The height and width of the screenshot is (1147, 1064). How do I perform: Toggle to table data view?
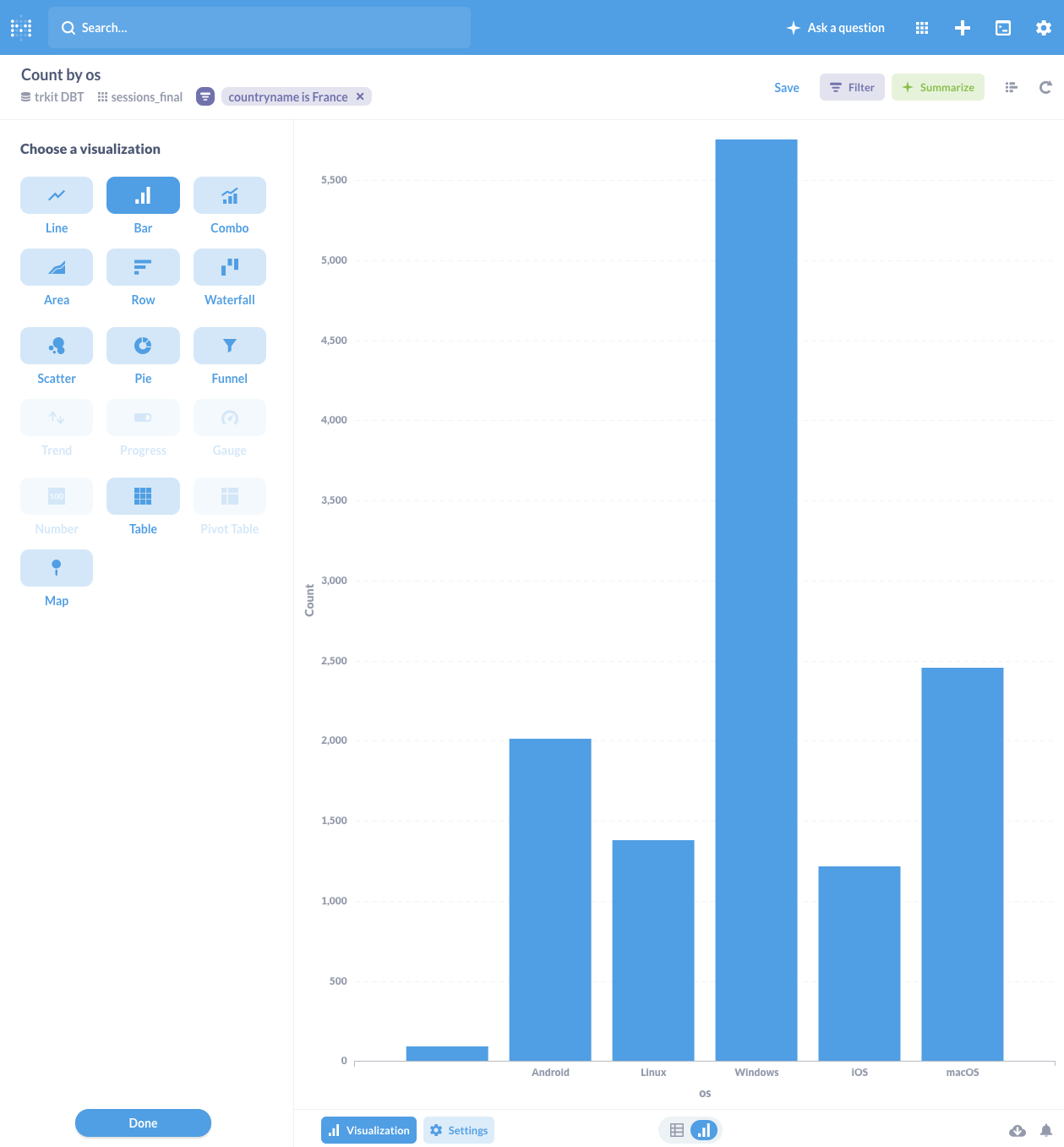[x=677, y=1130]
